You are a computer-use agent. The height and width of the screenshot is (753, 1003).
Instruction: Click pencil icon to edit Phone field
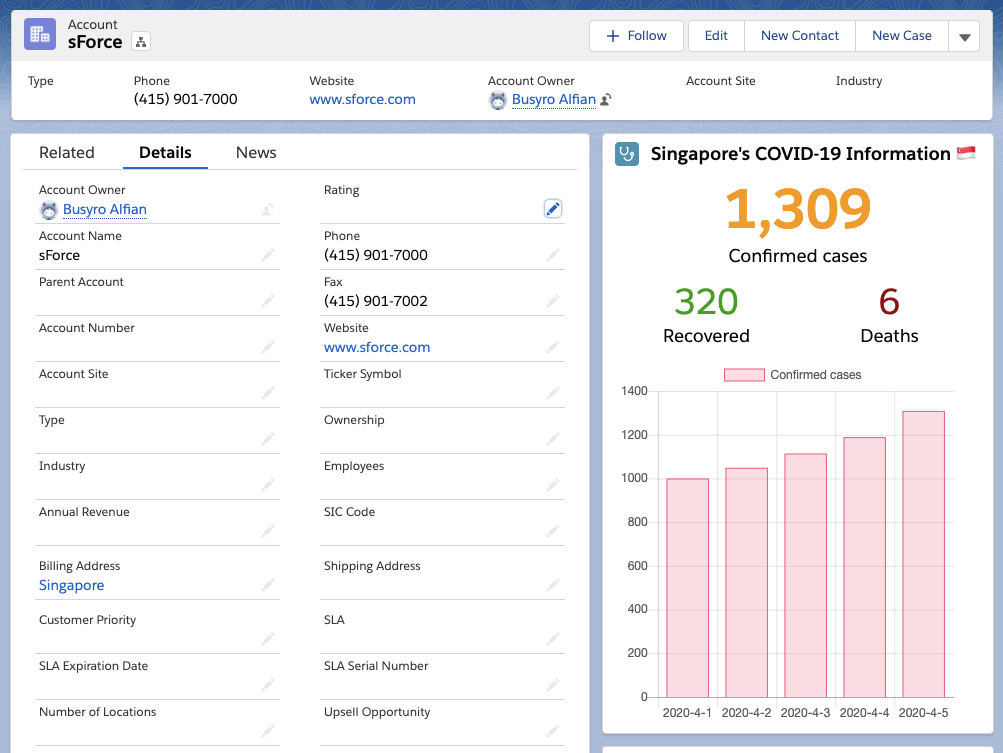pyautogui.click(x=553, y=255)
